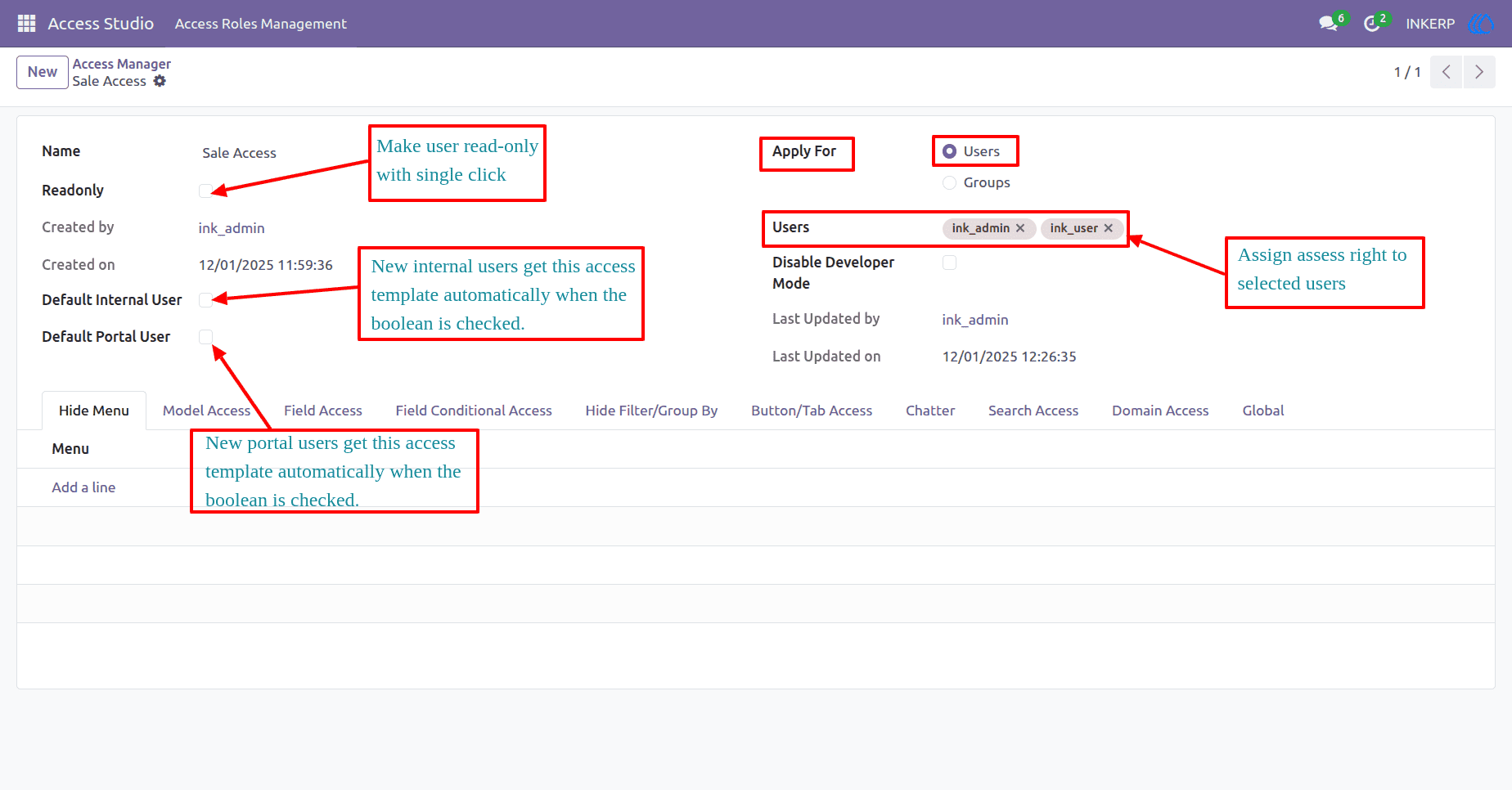
Task: Open the Model Access tab
Action: tap(206, 411)
